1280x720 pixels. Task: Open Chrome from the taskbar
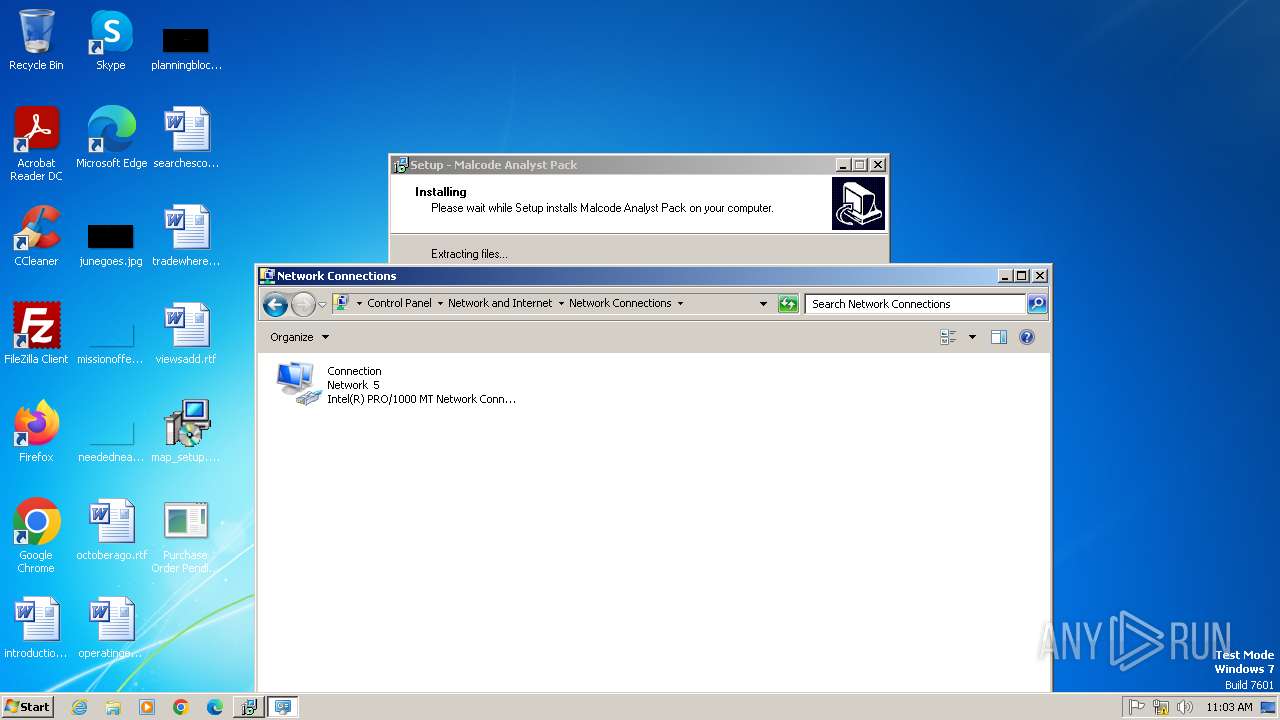click(x=181, y=707)
